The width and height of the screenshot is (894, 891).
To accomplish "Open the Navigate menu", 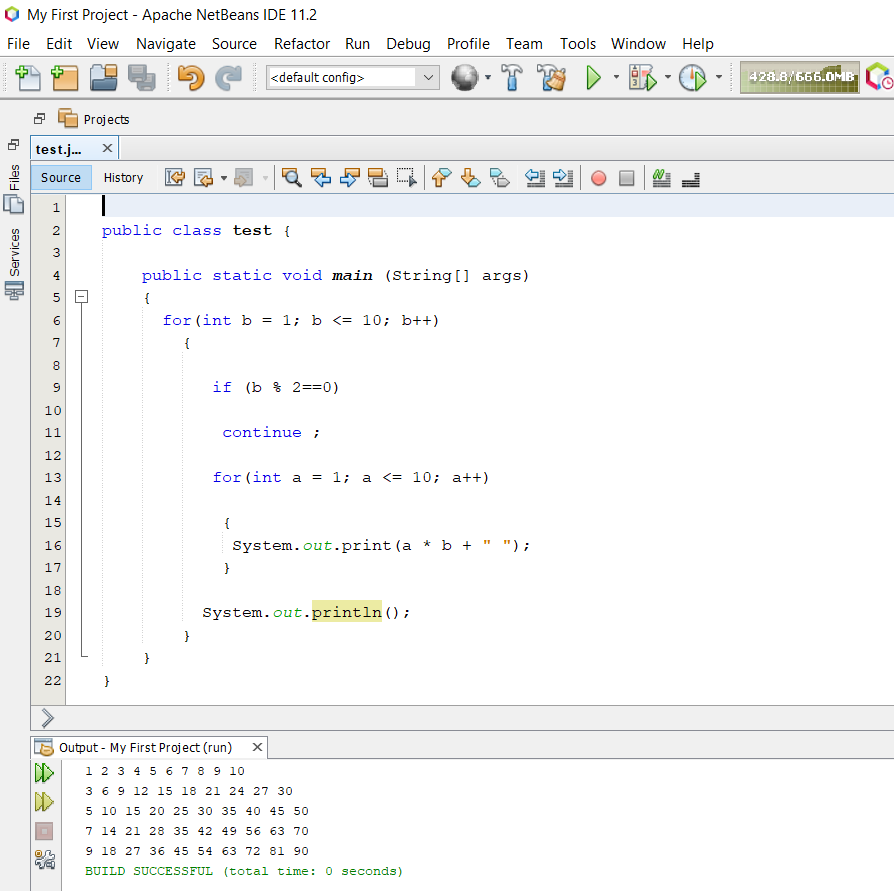I will (x=166, y=44).
